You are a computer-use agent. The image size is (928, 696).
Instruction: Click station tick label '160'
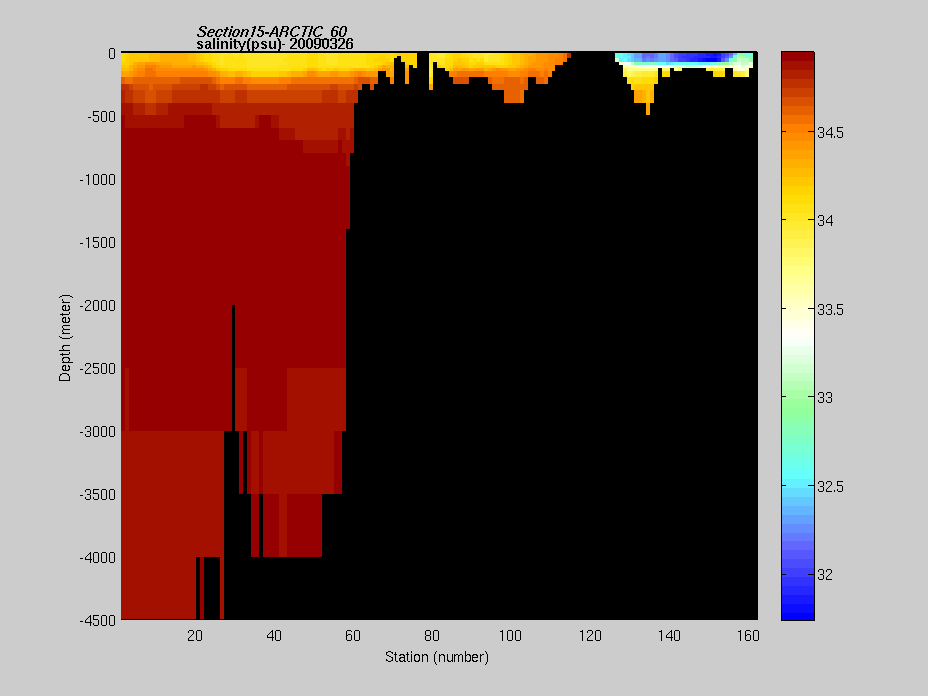748,636
